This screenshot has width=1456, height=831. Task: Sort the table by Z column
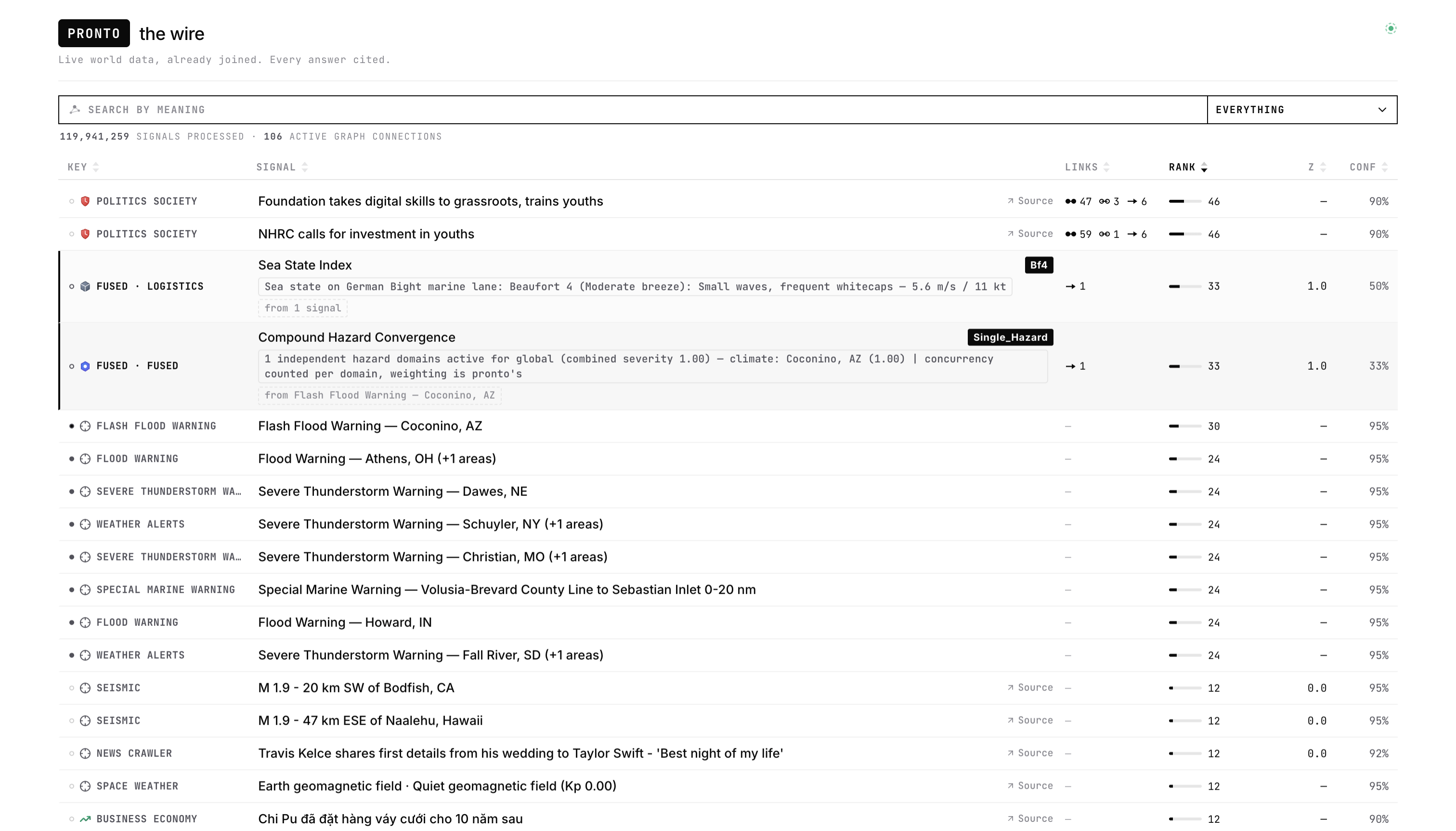pos(1317,167)
